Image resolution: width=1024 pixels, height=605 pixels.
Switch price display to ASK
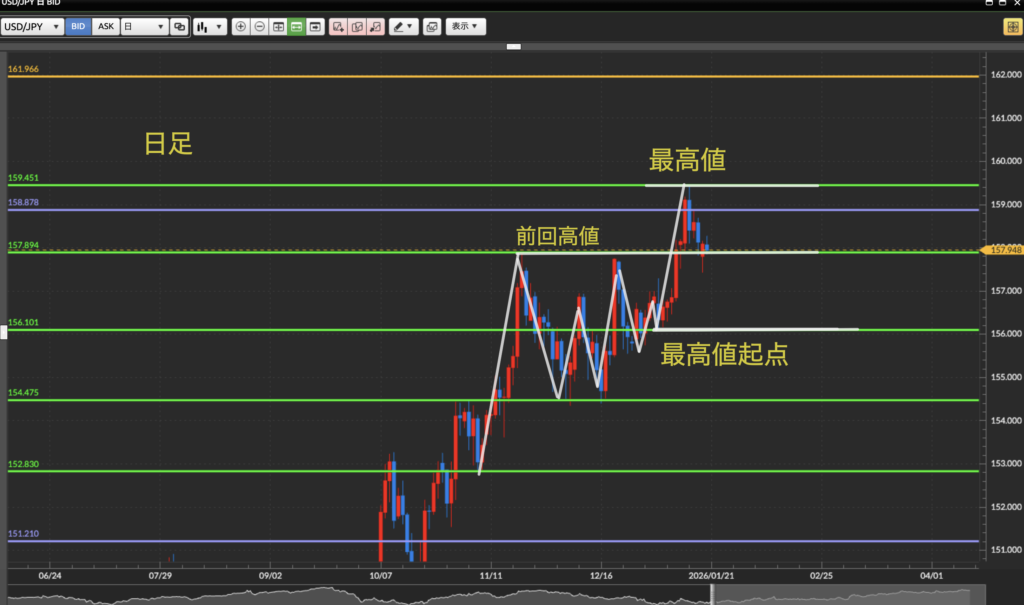(105, 27)
